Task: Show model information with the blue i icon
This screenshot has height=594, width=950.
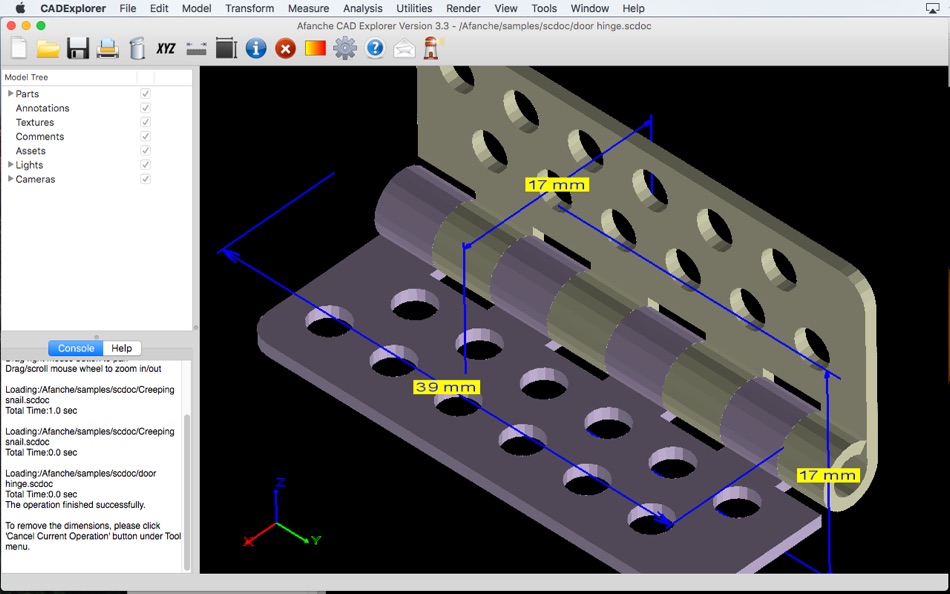Action: click(x=256, y=48)
